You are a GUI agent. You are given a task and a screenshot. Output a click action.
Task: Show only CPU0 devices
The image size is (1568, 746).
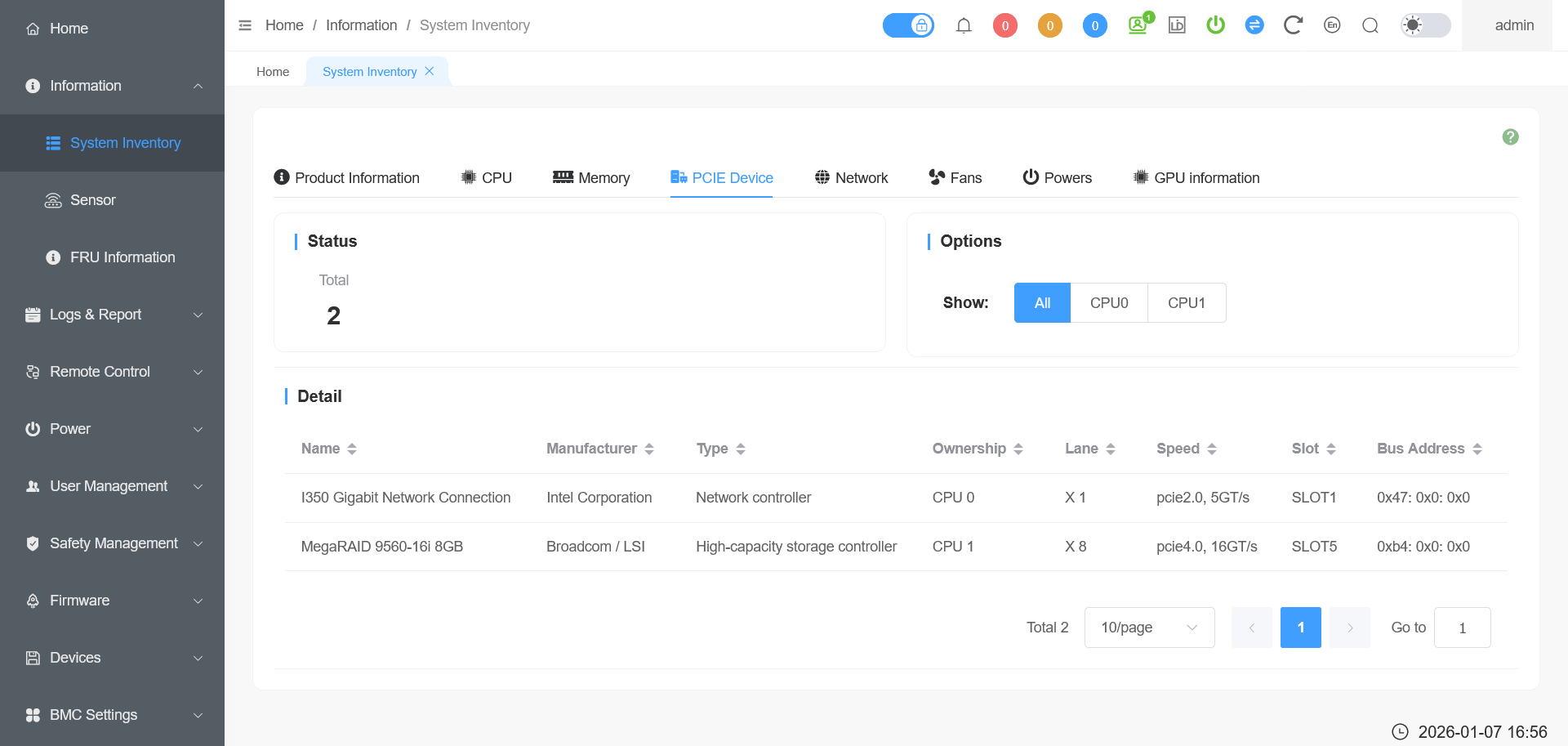click(x=1108, y=303)
